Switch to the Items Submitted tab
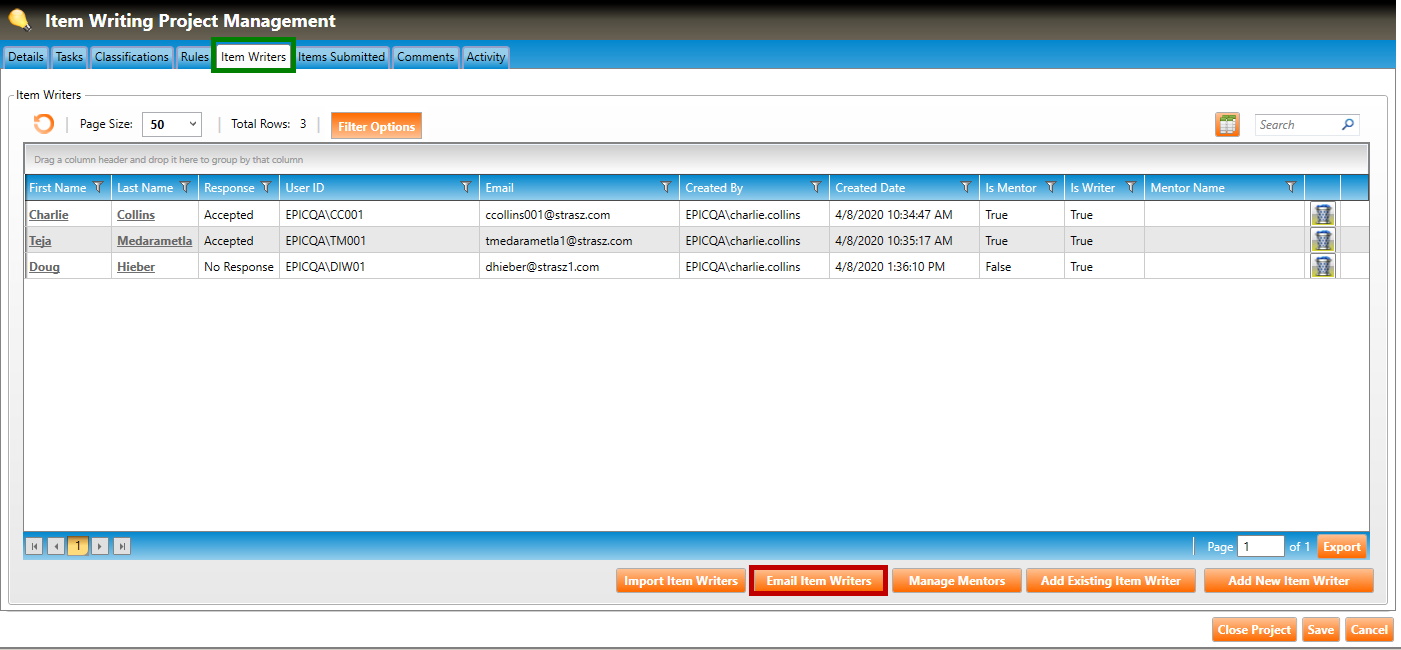The image size is (1401, 650). [x=341, y=57]
